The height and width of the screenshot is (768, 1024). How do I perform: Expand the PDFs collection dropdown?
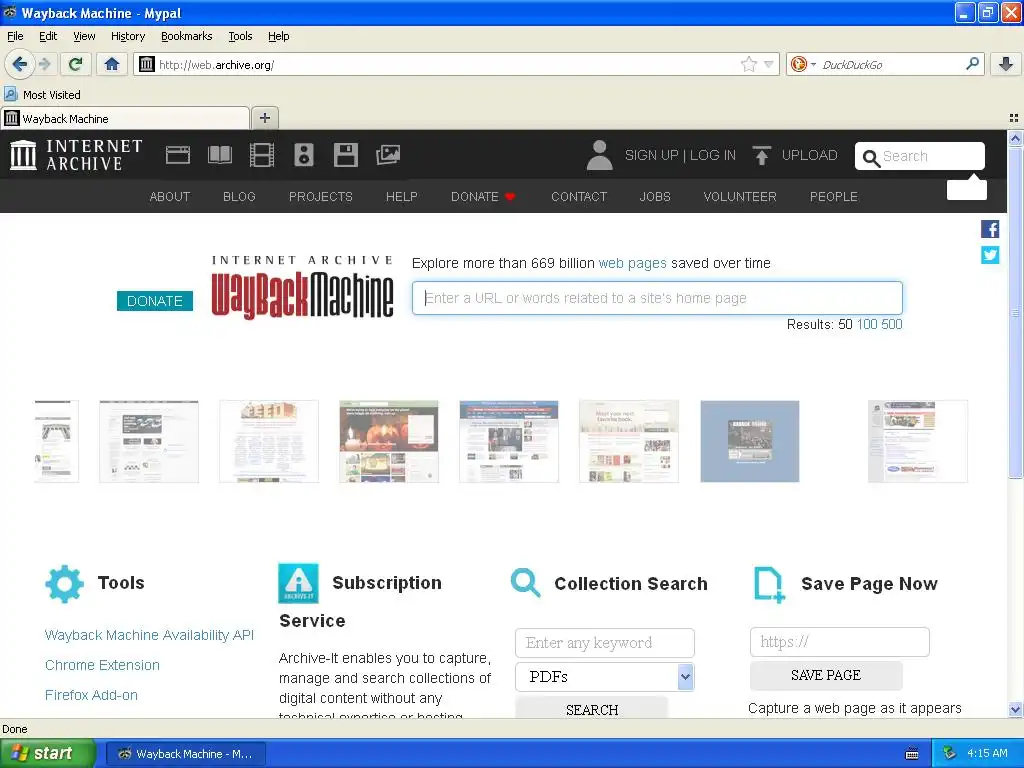(605, 677)
